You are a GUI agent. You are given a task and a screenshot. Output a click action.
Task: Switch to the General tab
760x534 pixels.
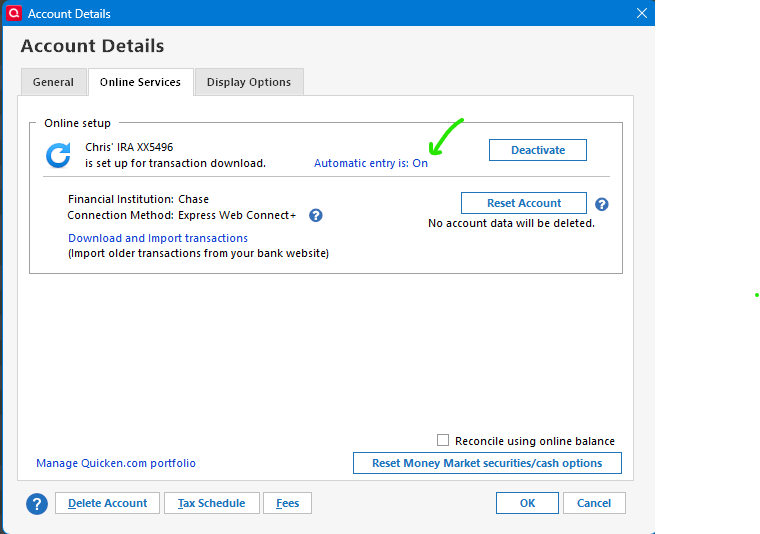tap(53, 82)
